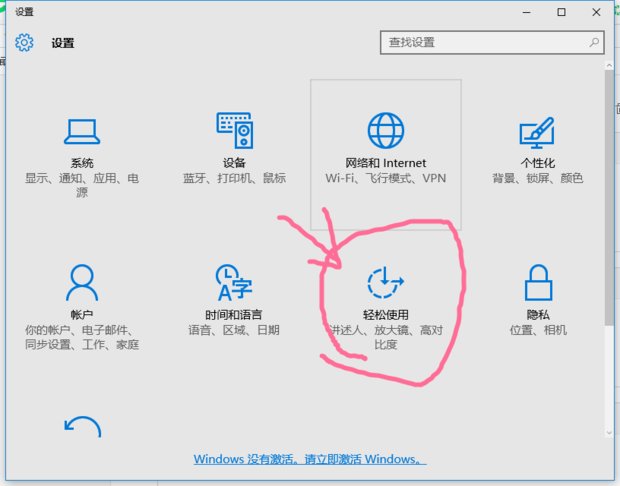This screenshot has height=486, width=620.
Task: Open the 网络和 Internet globe icon
Action: coord(386,130)
